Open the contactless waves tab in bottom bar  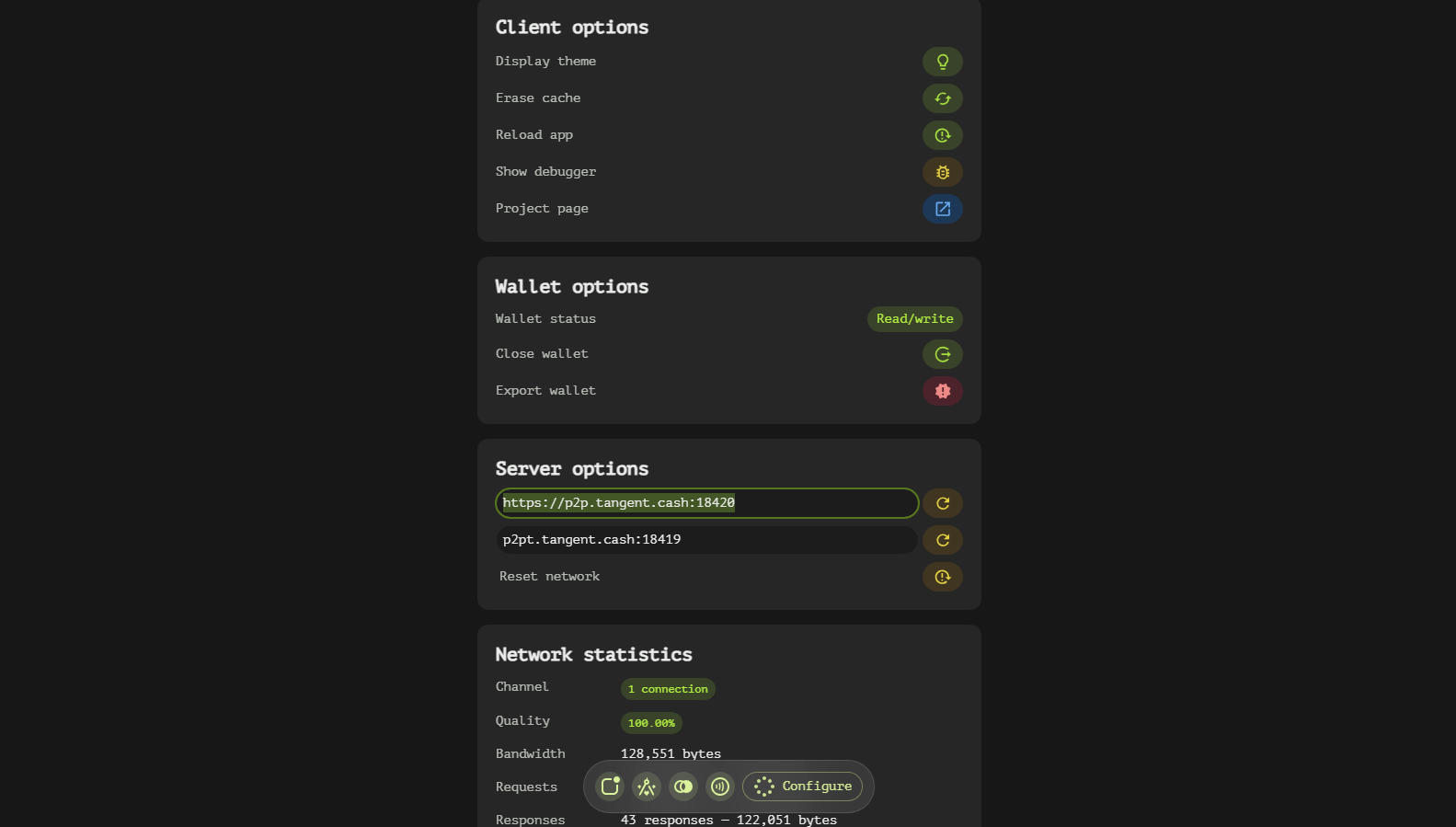(x=720, y=787)
